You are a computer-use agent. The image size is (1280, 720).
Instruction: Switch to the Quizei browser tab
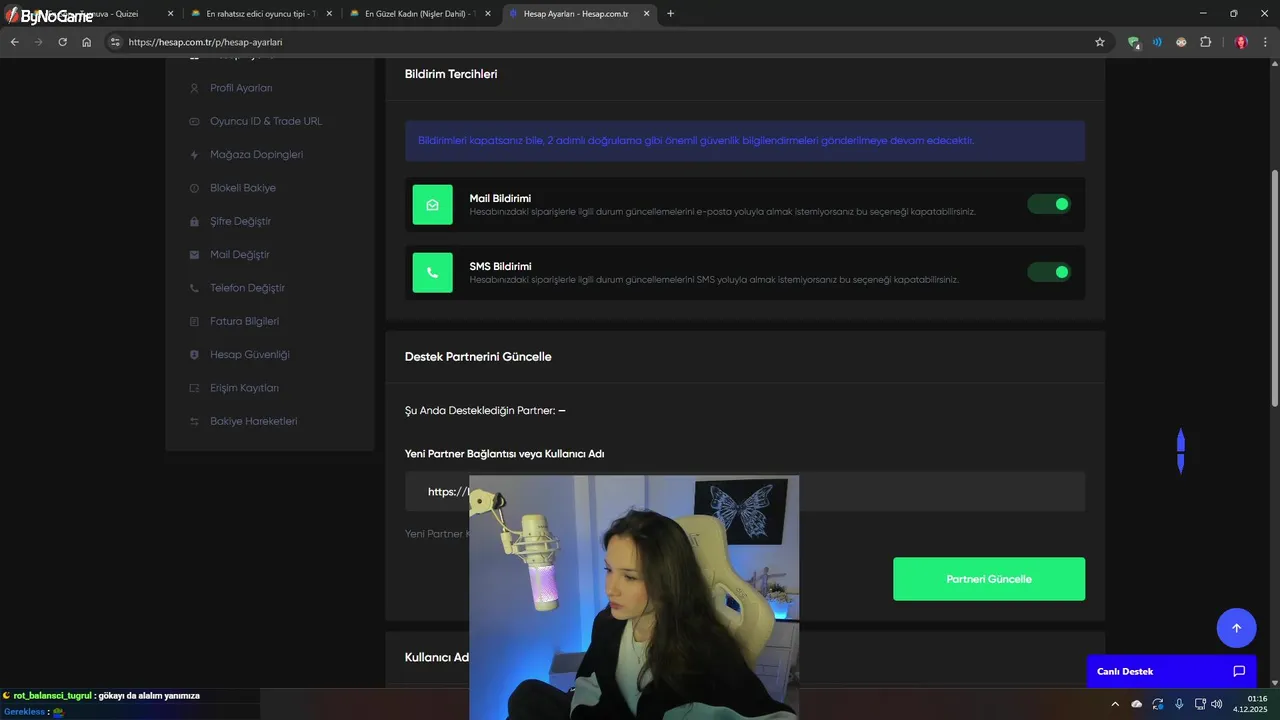tap(90, 13)
